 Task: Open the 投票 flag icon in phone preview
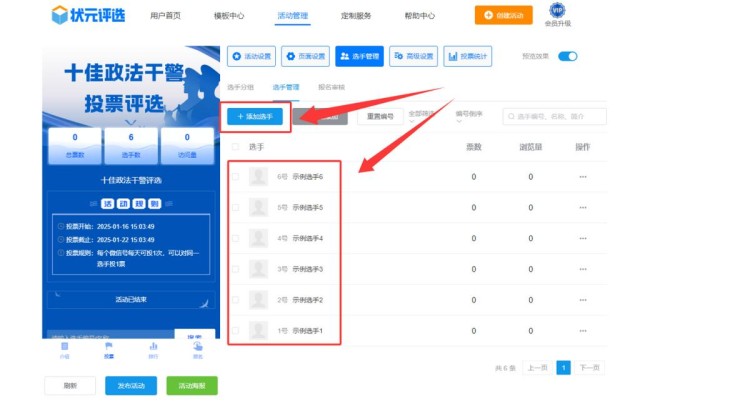pos(108,347)
